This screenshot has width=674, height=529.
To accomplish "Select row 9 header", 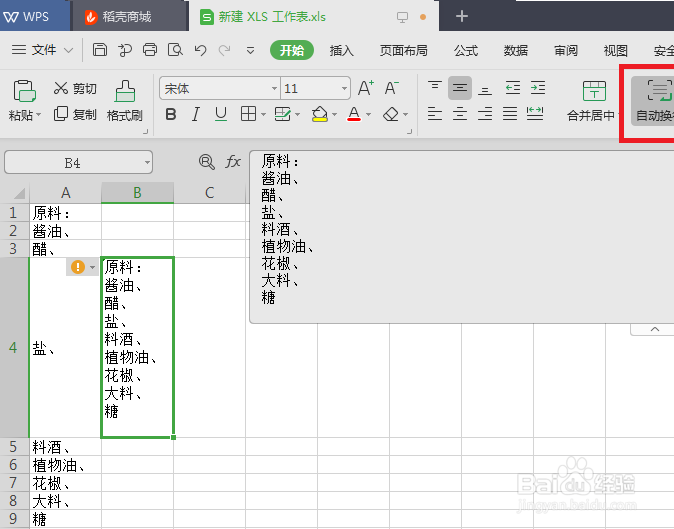I will click(14, 519).
